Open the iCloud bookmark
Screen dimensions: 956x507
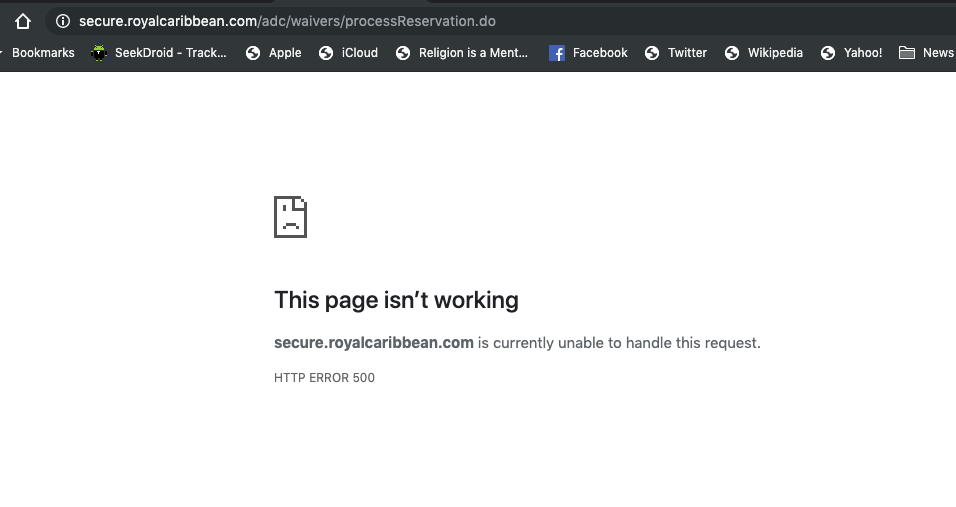pyautogui.click(x=348, y=53)
